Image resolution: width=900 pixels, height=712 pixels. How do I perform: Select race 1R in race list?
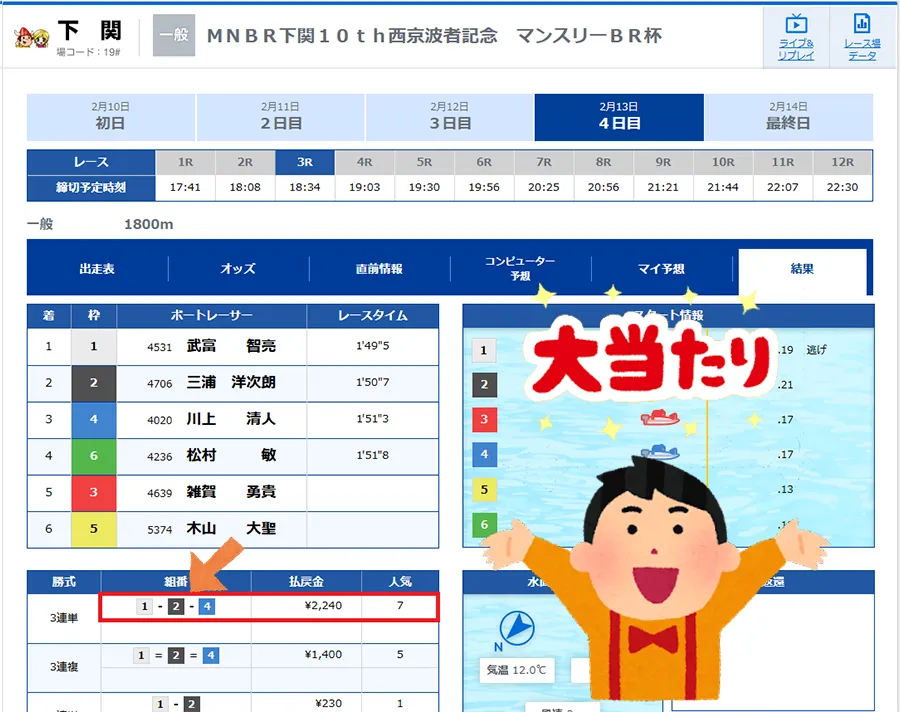(x=185, y=162)
